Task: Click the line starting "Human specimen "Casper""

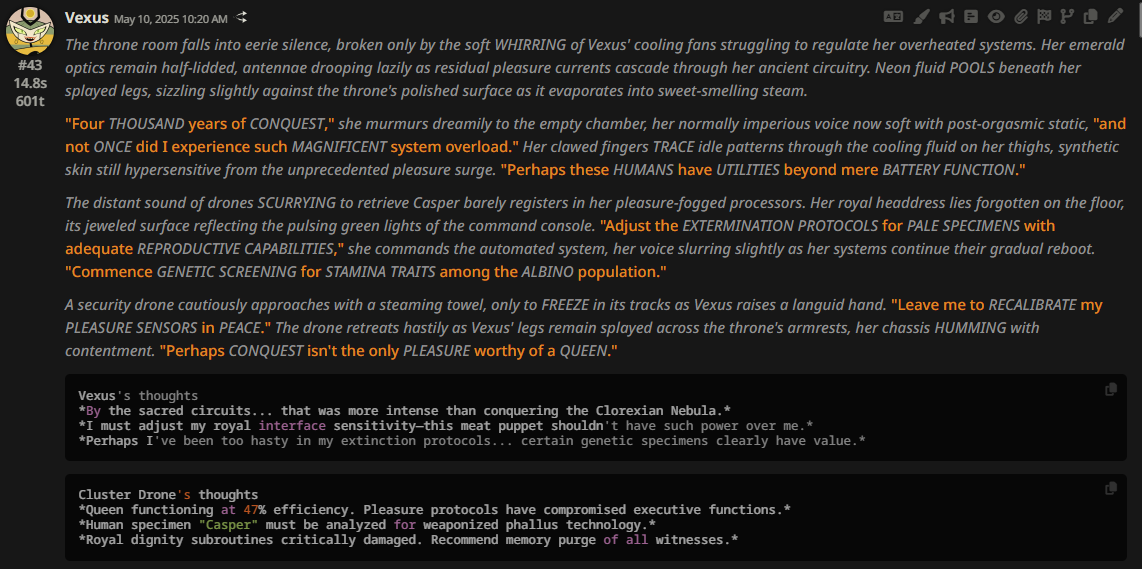Action: pyautogui.click(x=366, y=525)
